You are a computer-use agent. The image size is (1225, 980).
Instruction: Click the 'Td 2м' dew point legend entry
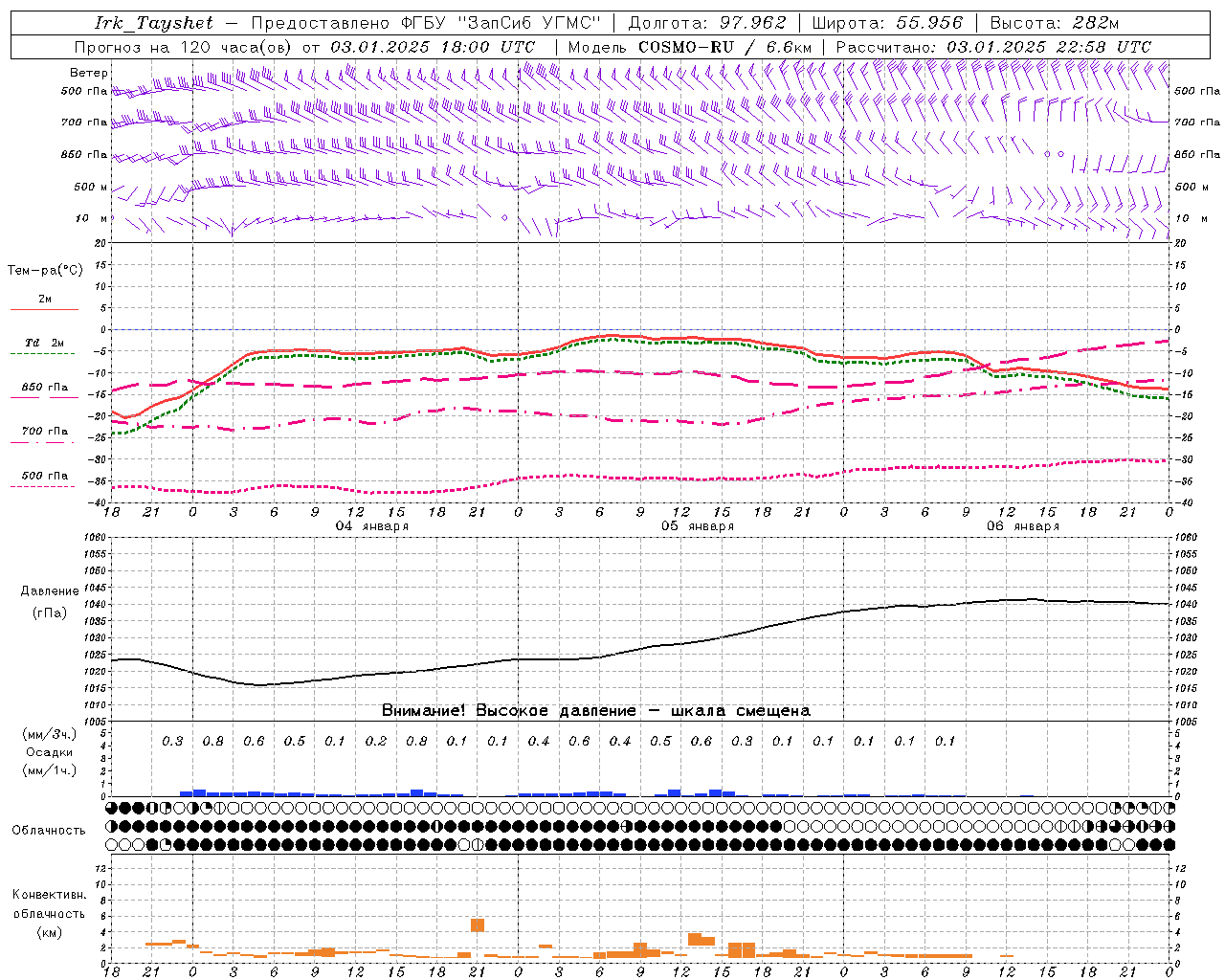pos(44,343)
